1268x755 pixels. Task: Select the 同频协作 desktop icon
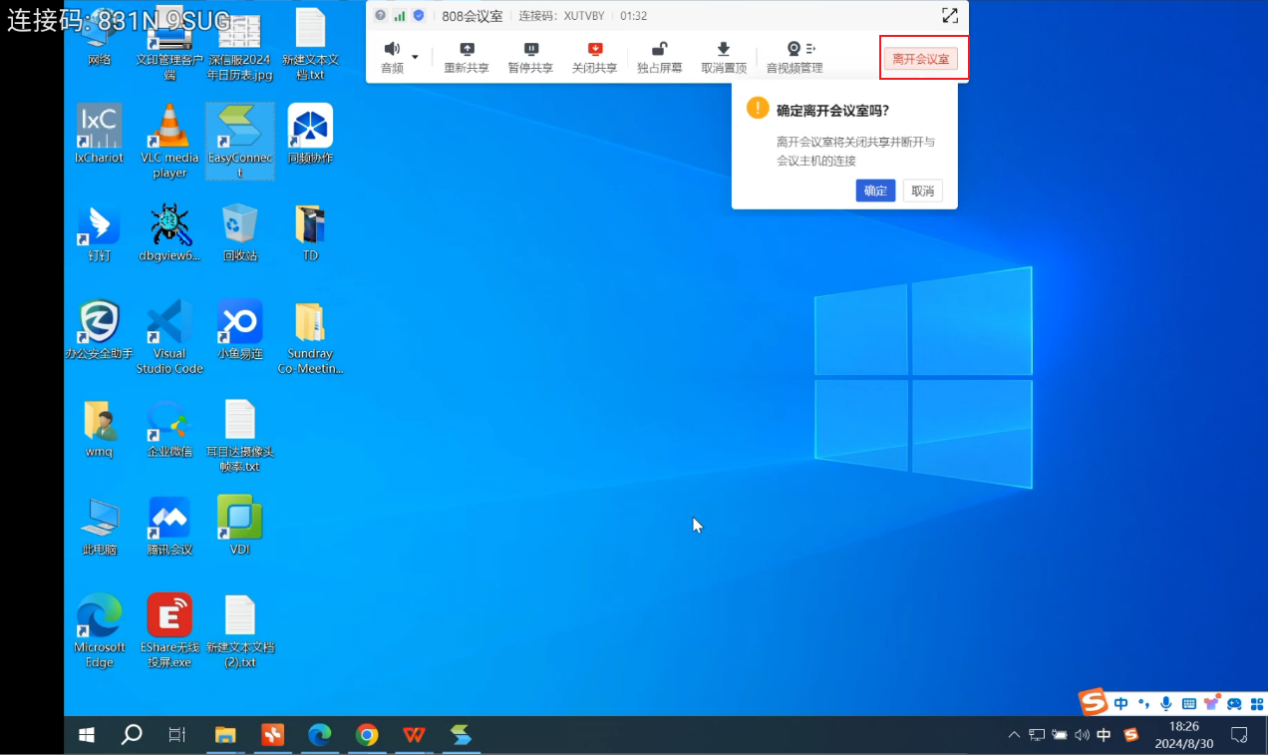(x=310, y=134)
